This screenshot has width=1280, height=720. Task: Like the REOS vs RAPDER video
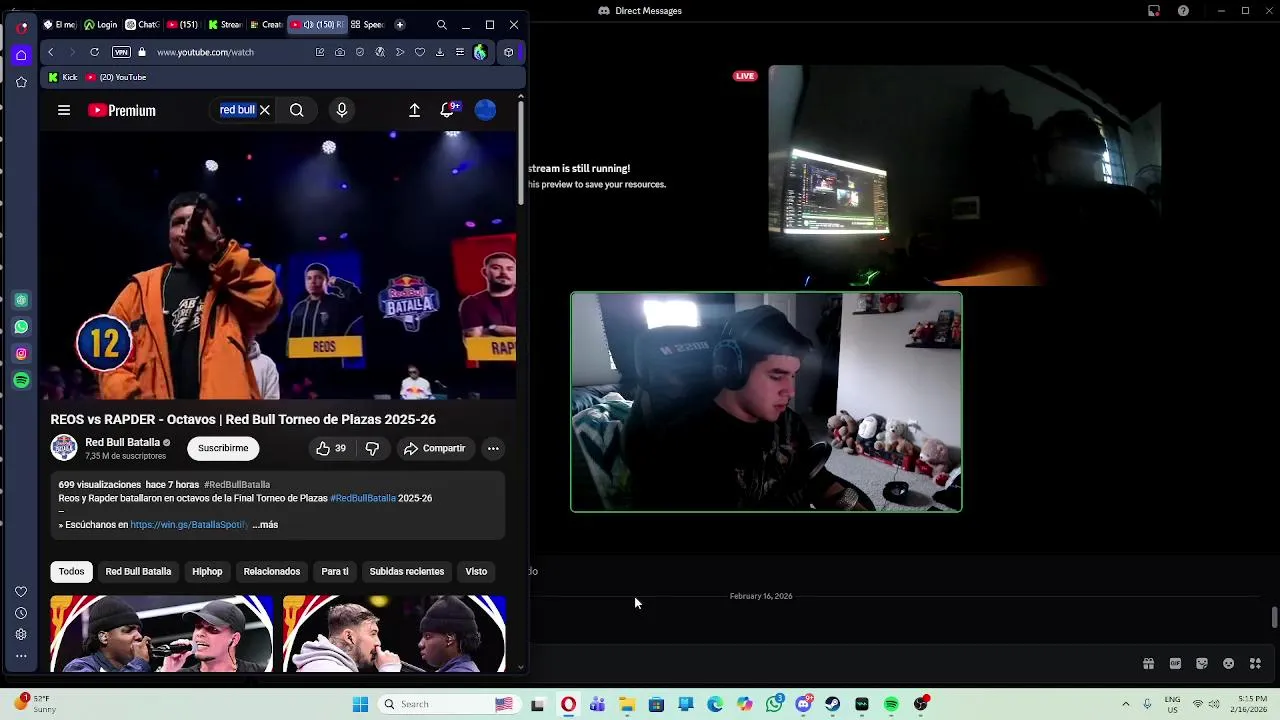click(x=331, y=449)
